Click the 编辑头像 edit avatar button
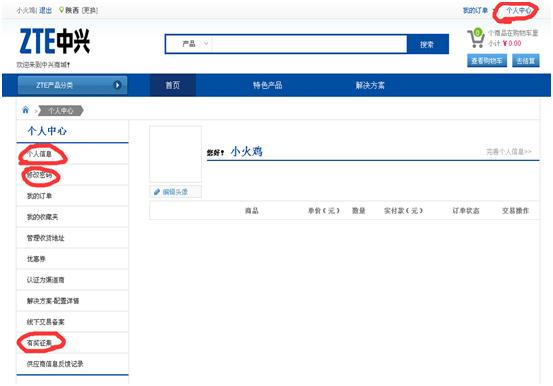 click(175, 192)
